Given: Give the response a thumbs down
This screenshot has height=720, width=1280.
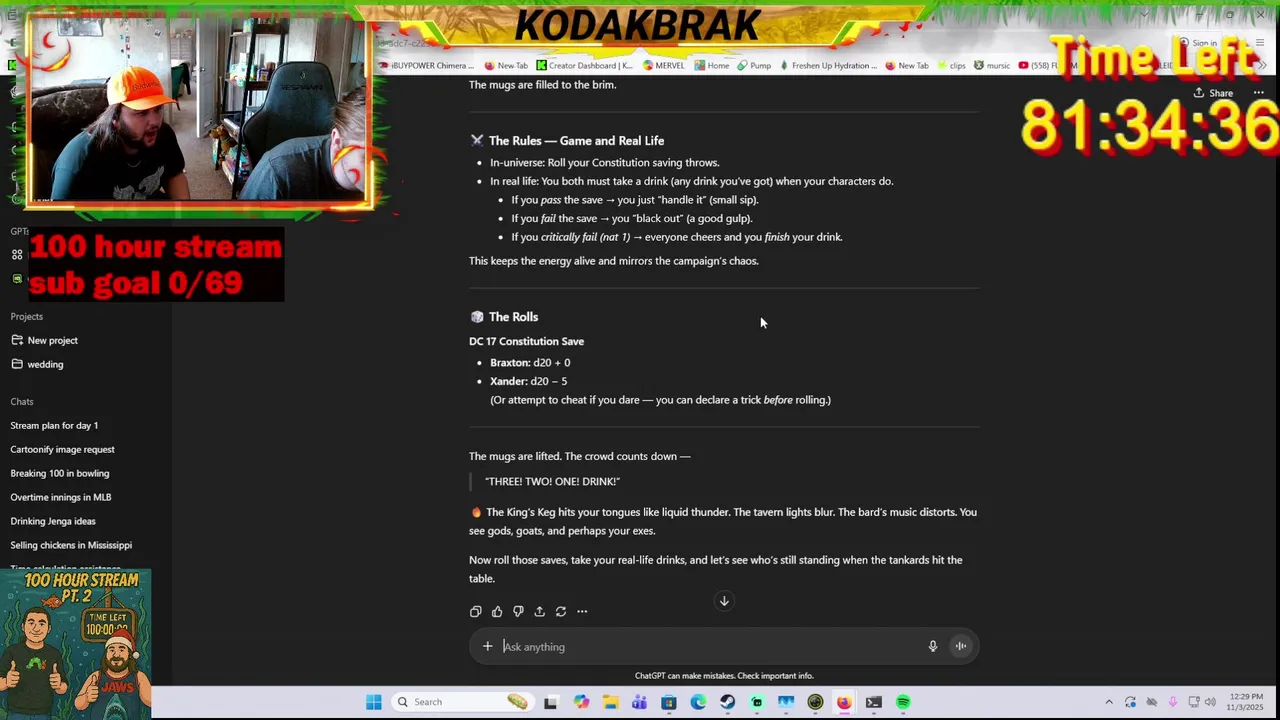Looking at the screenshot, I should point(518,611).
